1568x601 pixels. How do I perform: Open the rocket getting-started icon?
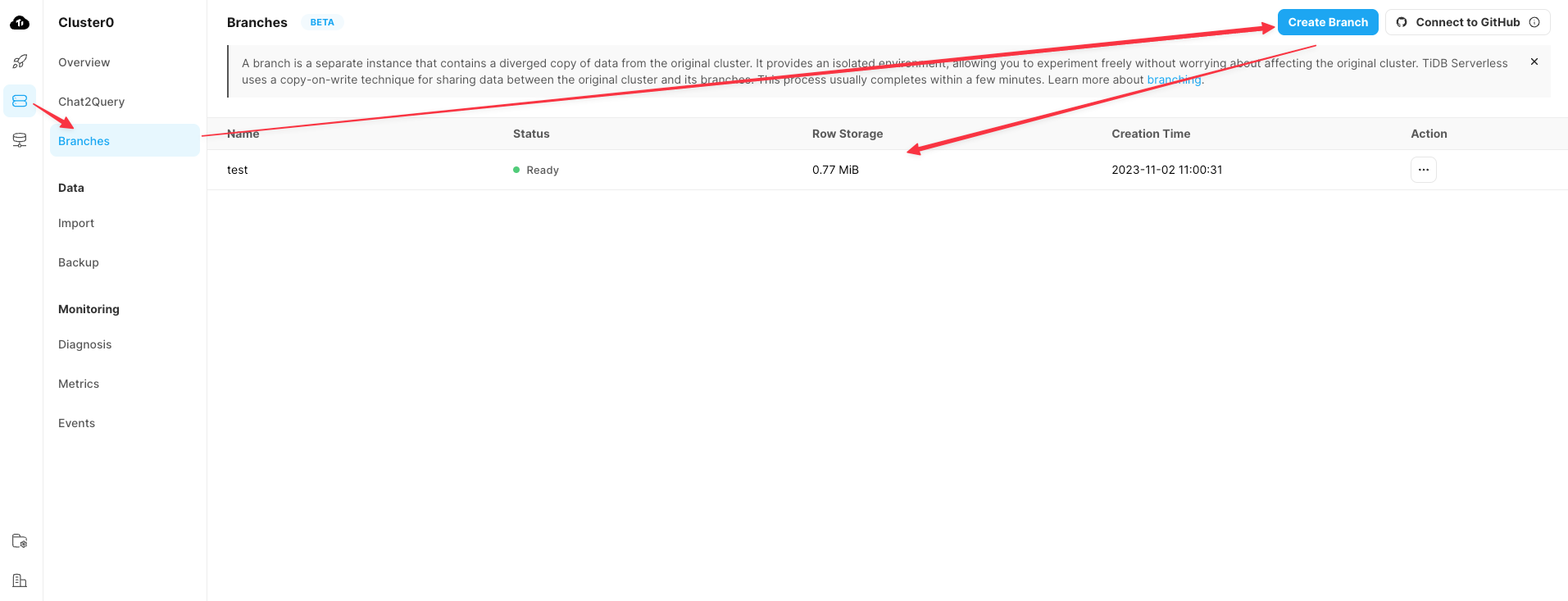click(x=20, y=61)
